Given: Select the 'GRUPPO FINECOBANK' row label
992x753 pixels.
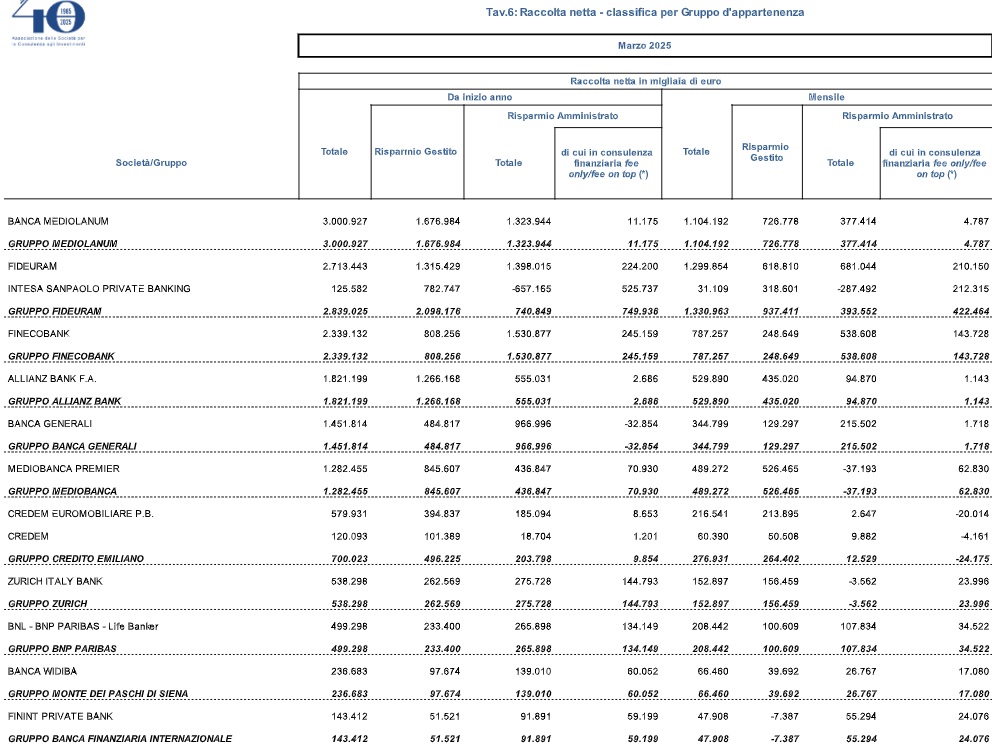Looking at the screenshot, I should [x=61, y=356].
